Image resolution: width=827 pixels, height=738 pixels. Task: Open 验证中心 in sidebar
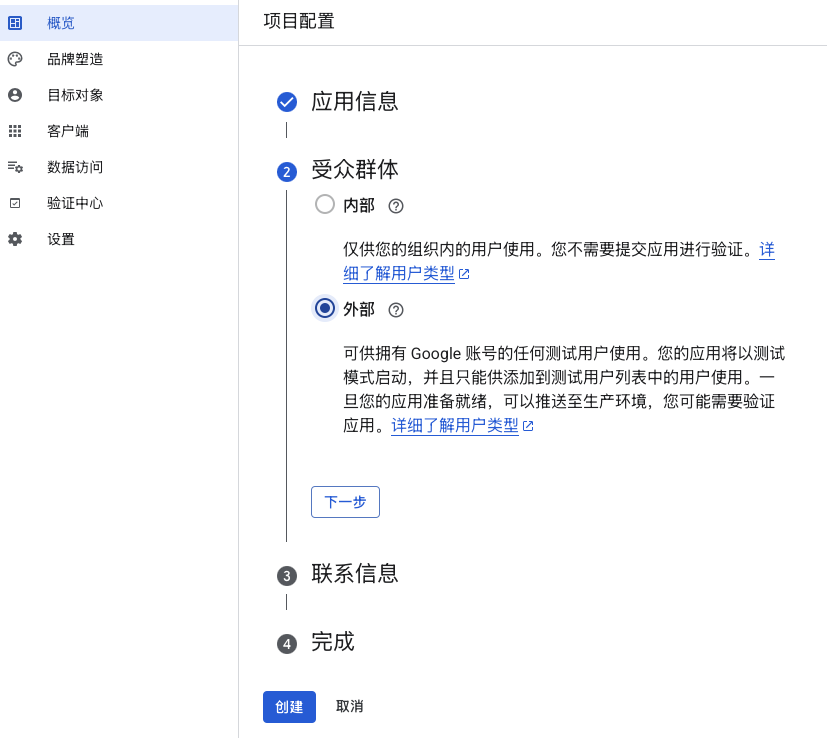tap(119, 203)
